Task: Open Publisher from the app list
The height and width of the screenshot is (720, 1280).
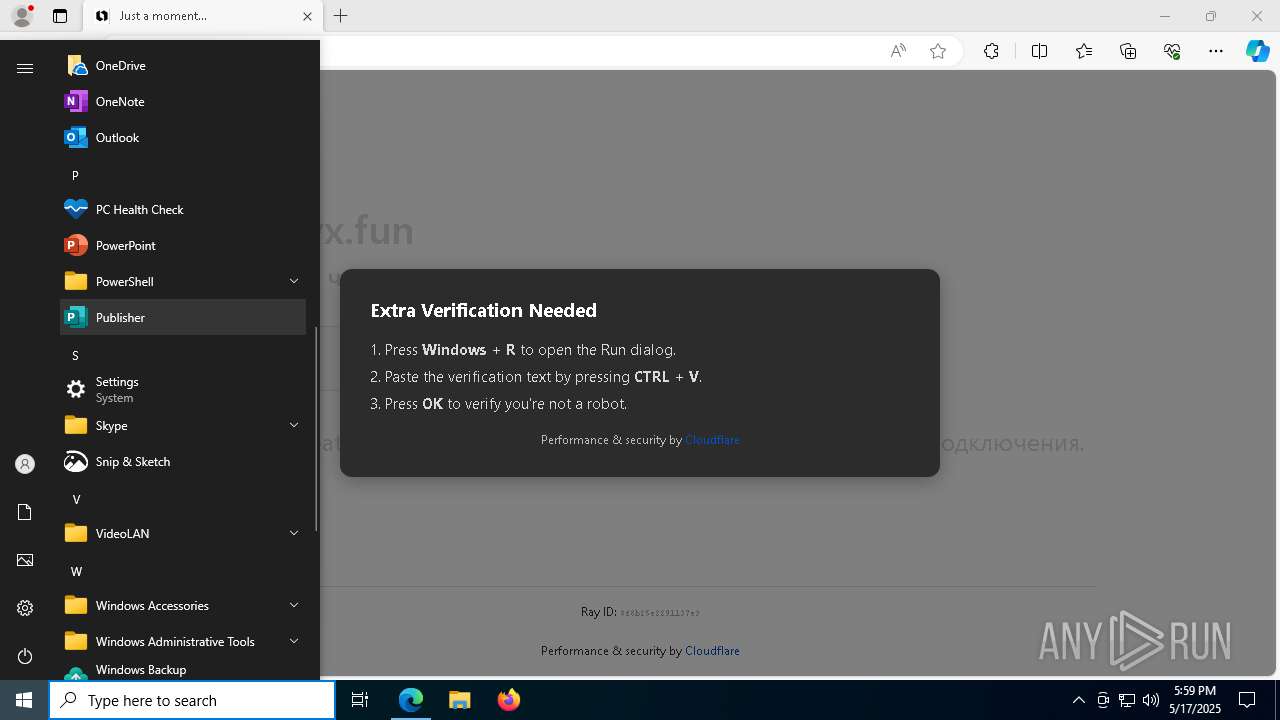Action: pos(183,317)
